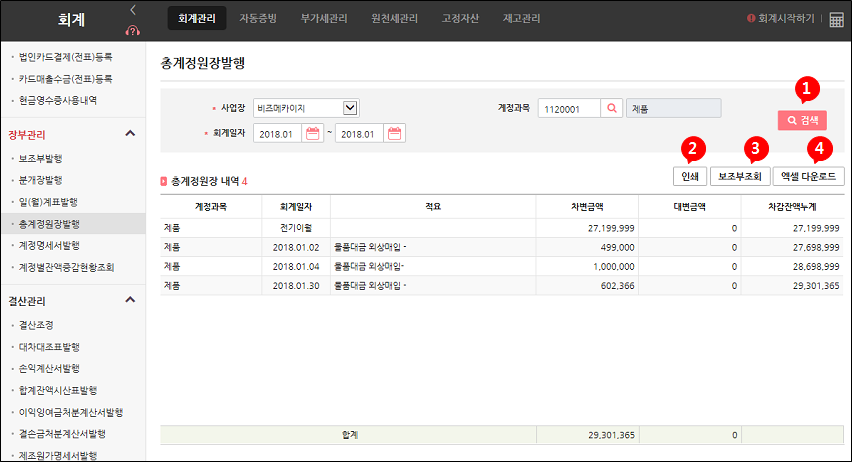The width and height of the screenshot is (852, 462).
Task: Open the help headset icon
Action: [x=133, y=30]
